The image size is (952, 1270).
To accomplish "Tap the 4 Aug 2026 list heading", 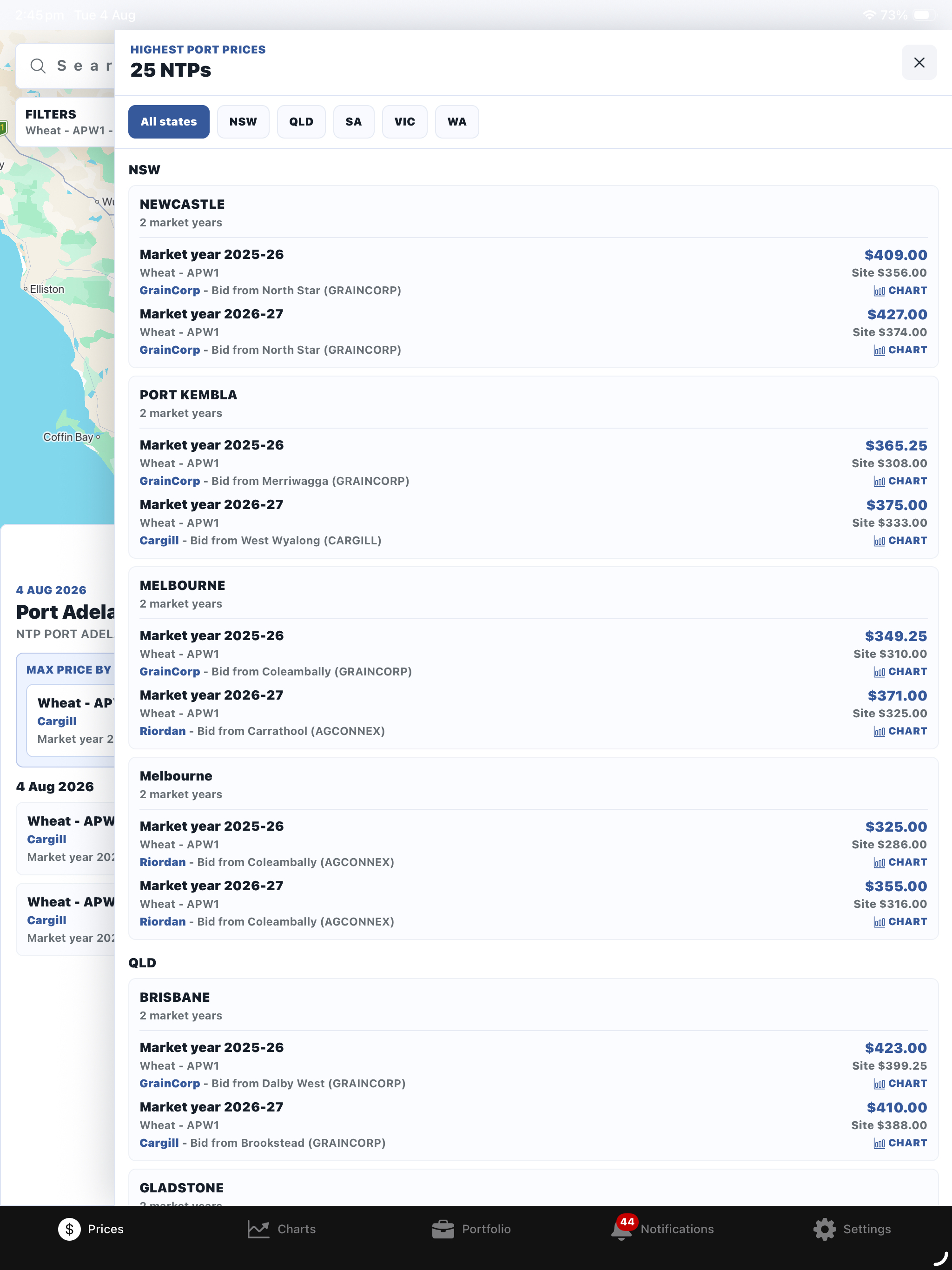I will point(55,787).
